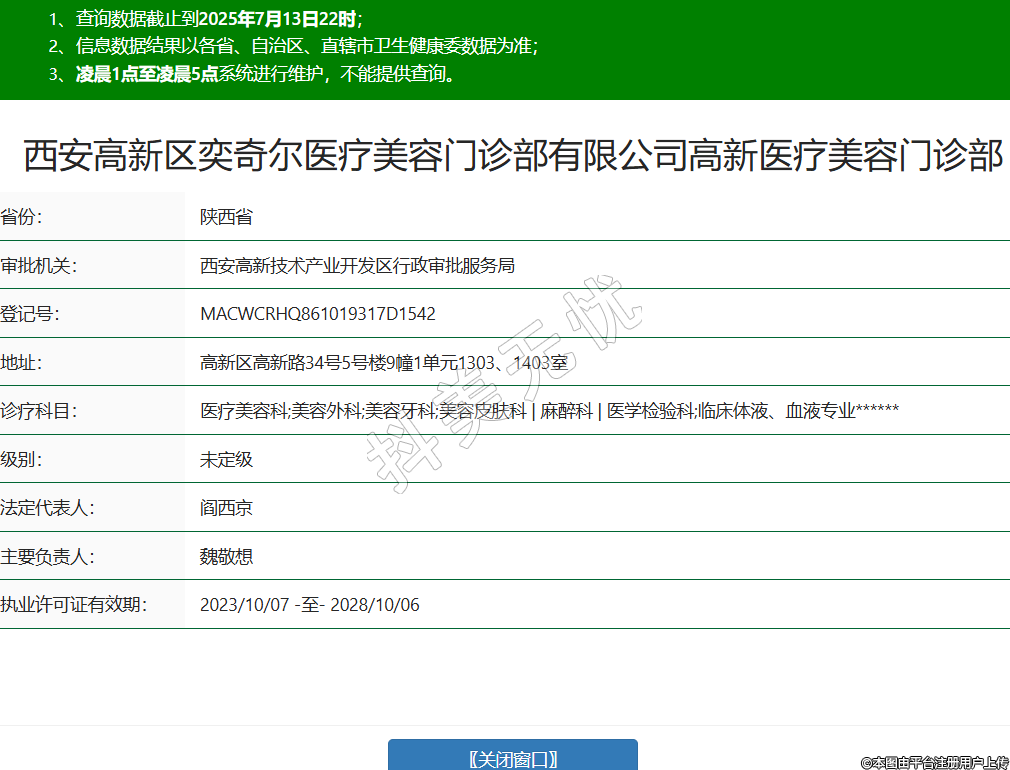Screen dimensions: 1010x770
Task: Select the 未定级 level value
Action: tap(226, 460)
